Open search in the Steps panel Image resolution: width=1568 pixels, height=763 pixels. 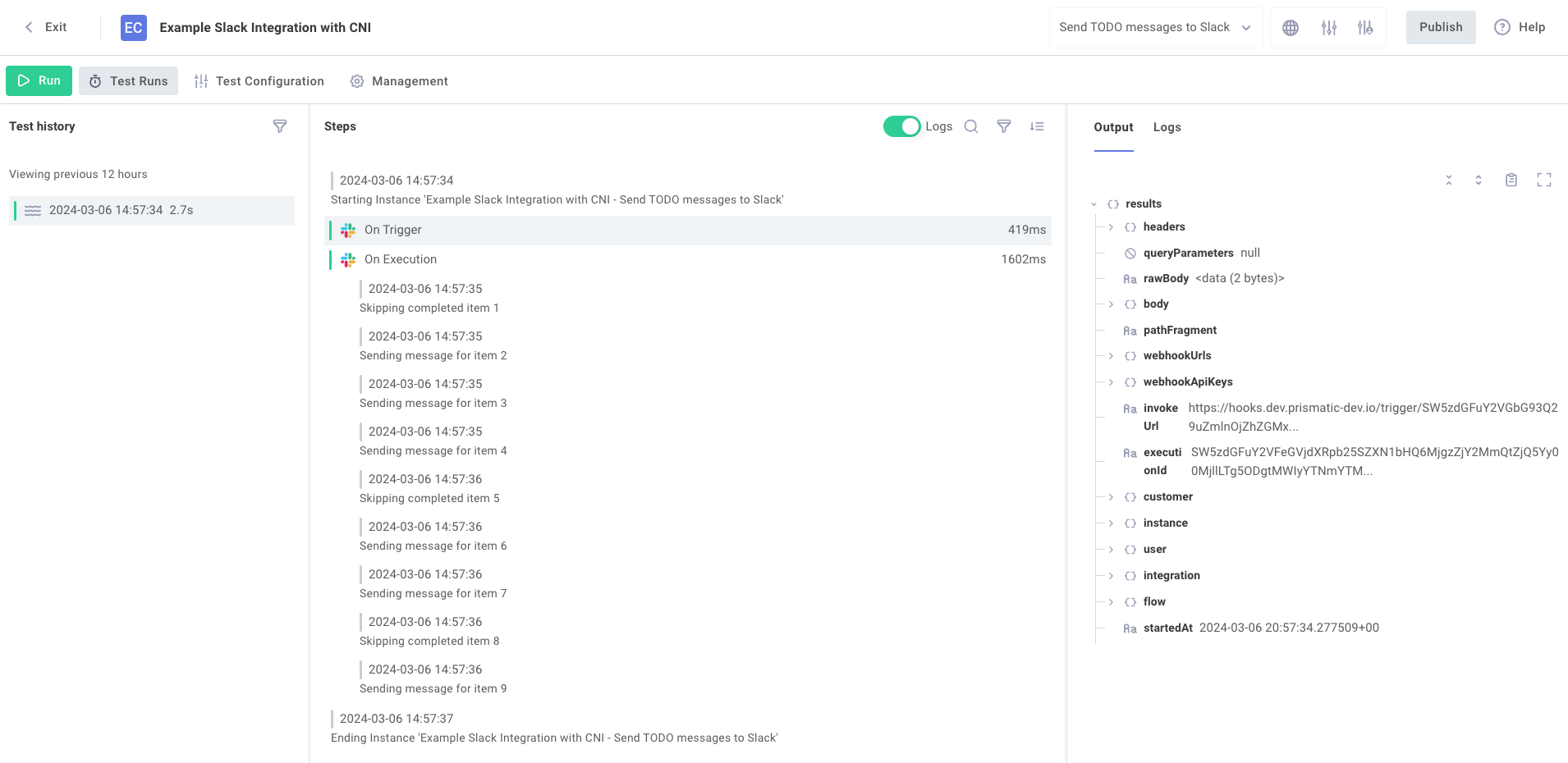pyautogui.click(x=970, y=126)
